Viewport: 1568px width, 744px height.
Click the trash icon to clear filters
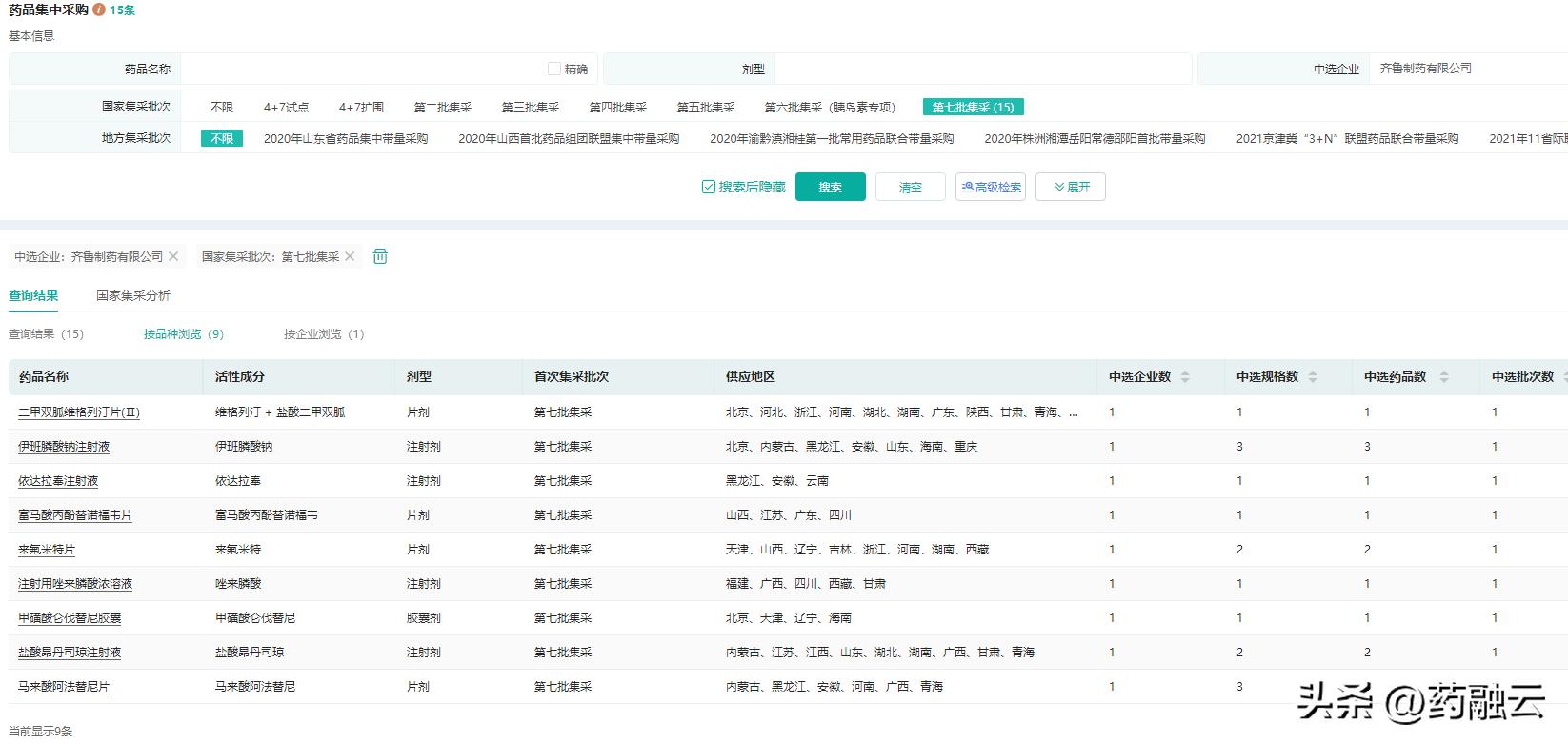coord(380,256)
